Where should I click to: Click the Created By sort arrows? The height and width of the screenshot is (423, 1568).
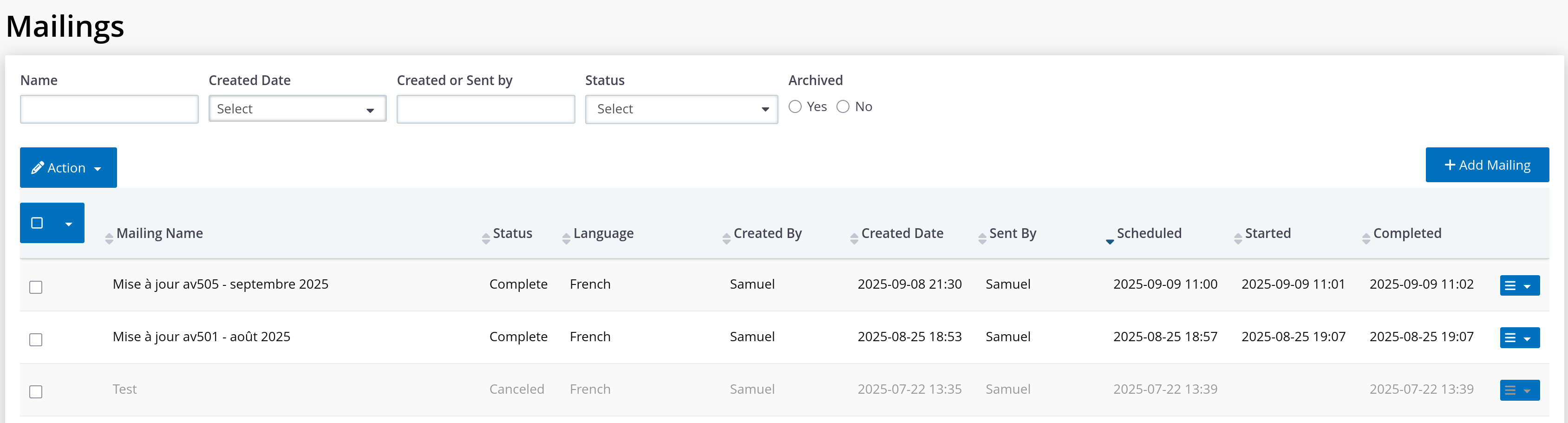pyautogui.click(x=726, y=239)
